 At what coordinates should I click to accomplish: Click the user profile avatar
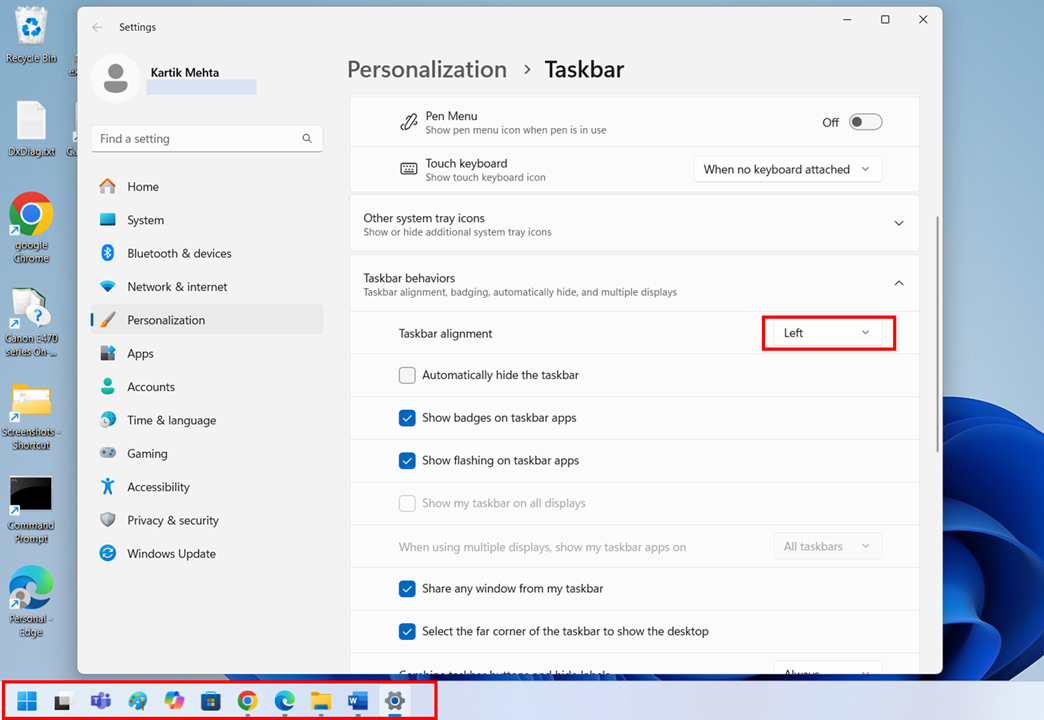[x=116, y=79]
